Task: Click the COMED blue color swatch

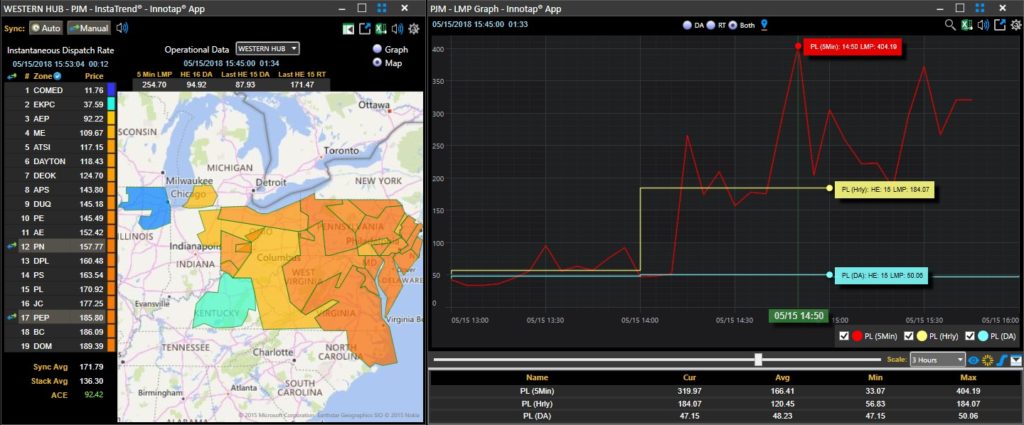Action: click(x=111, y=90)
